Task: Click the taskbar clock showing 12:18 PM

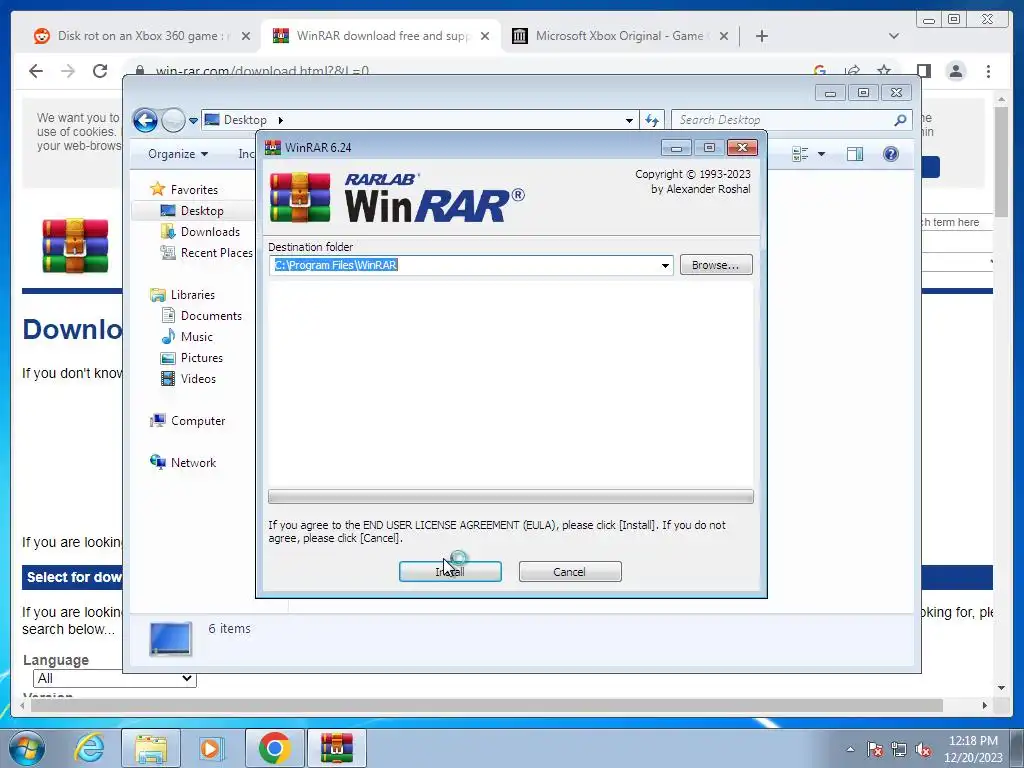Action: [x=973, y=749]
